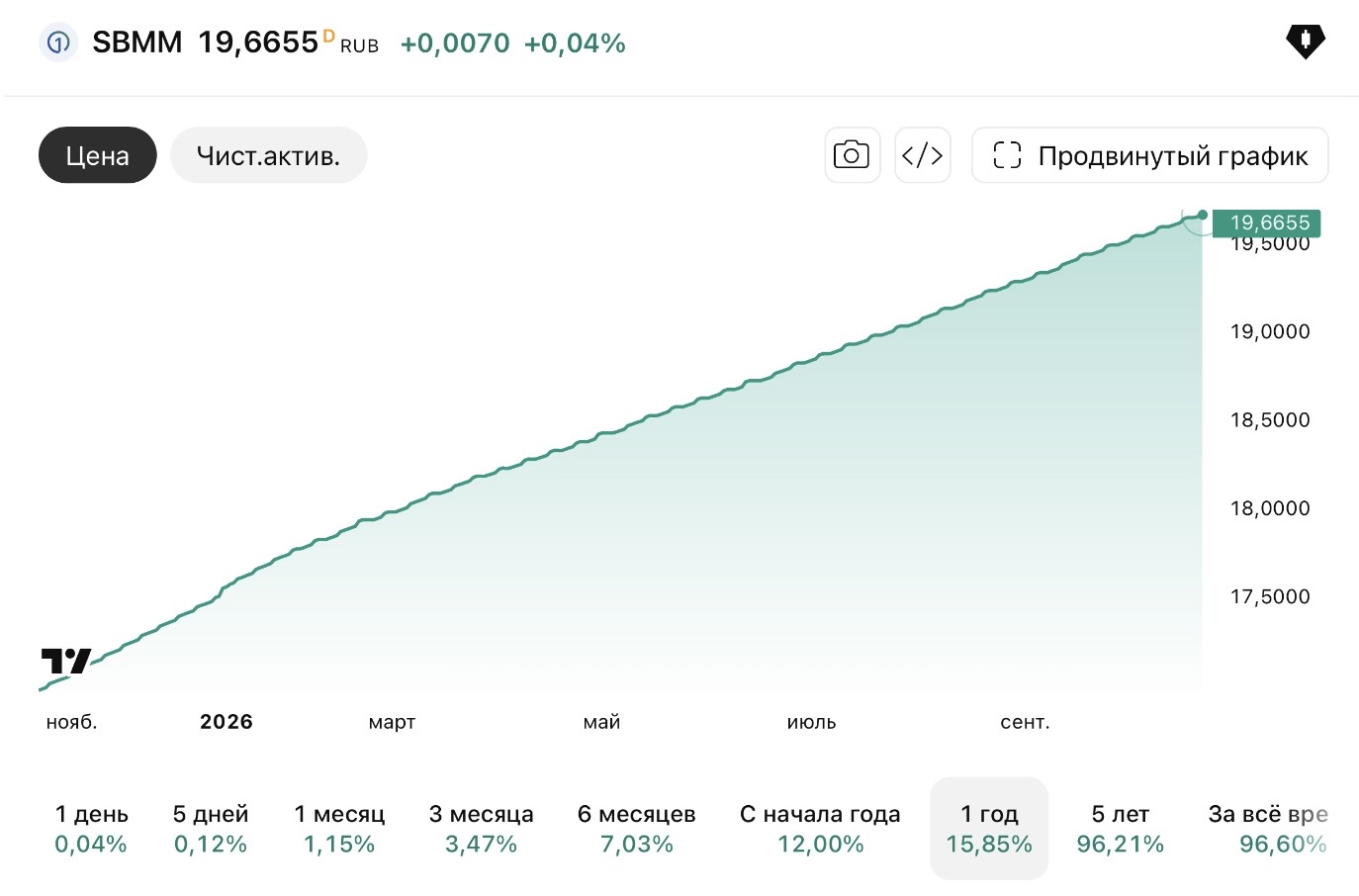Select the 1 год range
The width and height of the screenshot is (1359, 896).
[x=989, y=829]
